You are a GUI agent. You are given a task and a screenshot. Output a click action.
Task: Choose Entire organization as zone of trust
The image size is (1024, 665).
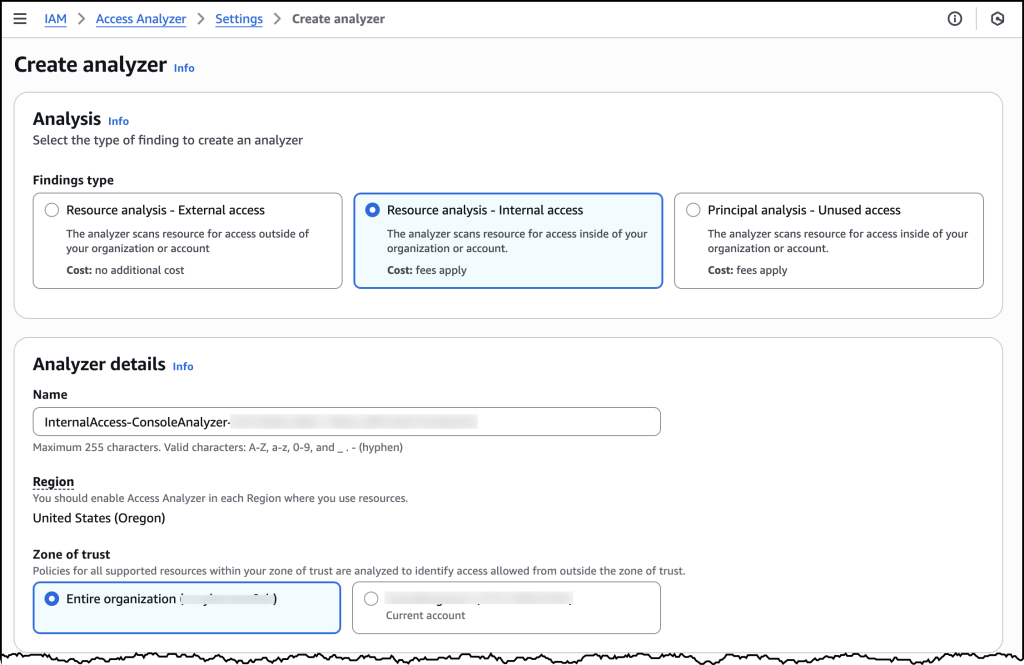coord(52,598)
